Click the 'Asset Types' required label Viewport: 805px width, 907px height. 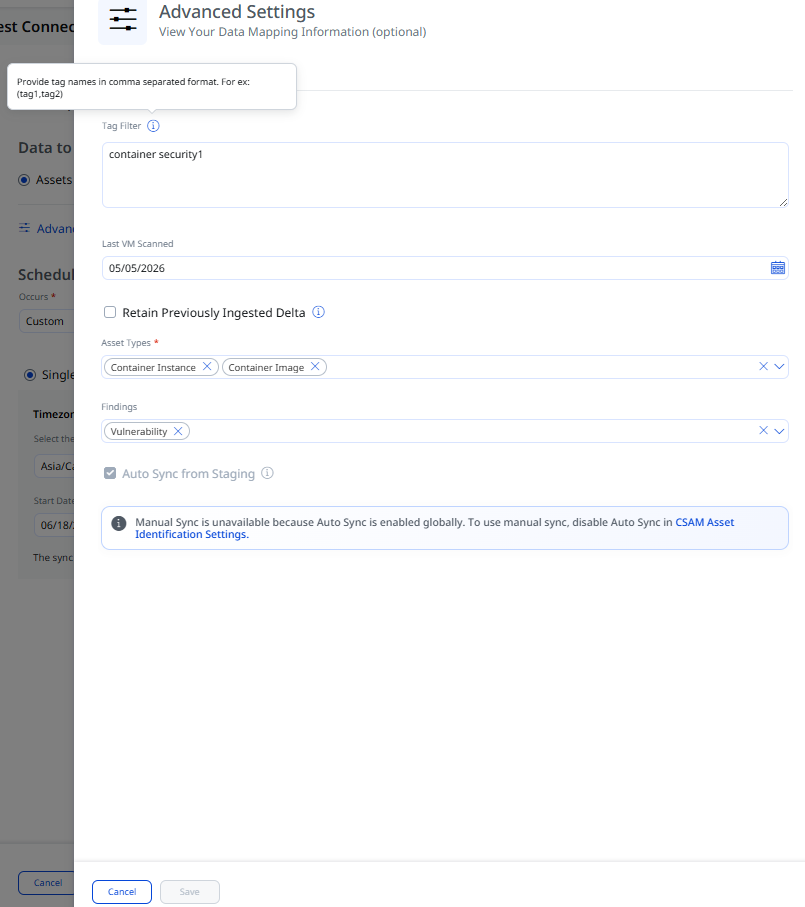[130, 343]
